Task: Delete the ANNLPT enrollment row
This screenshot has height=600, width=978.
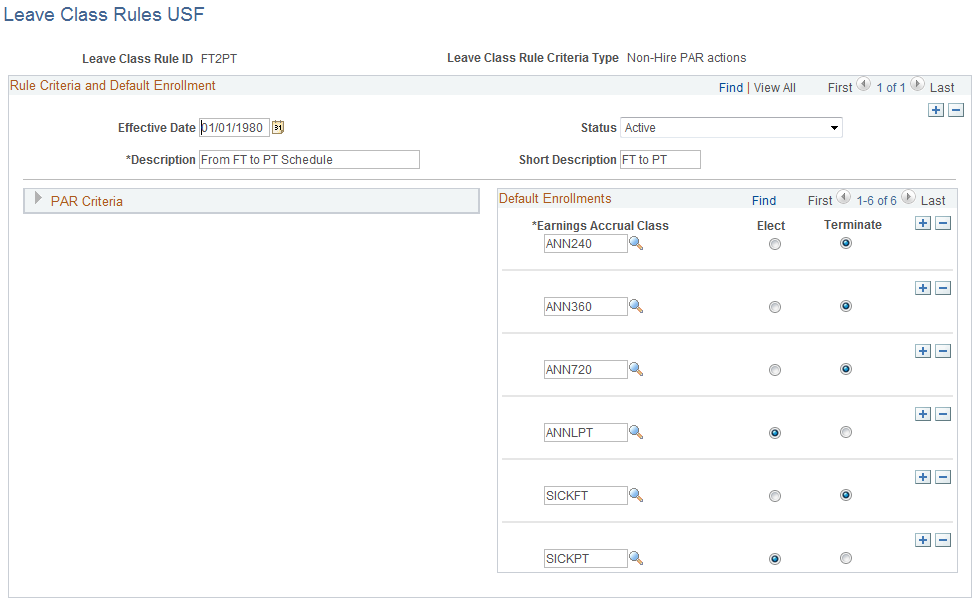Action: (943, 414)
